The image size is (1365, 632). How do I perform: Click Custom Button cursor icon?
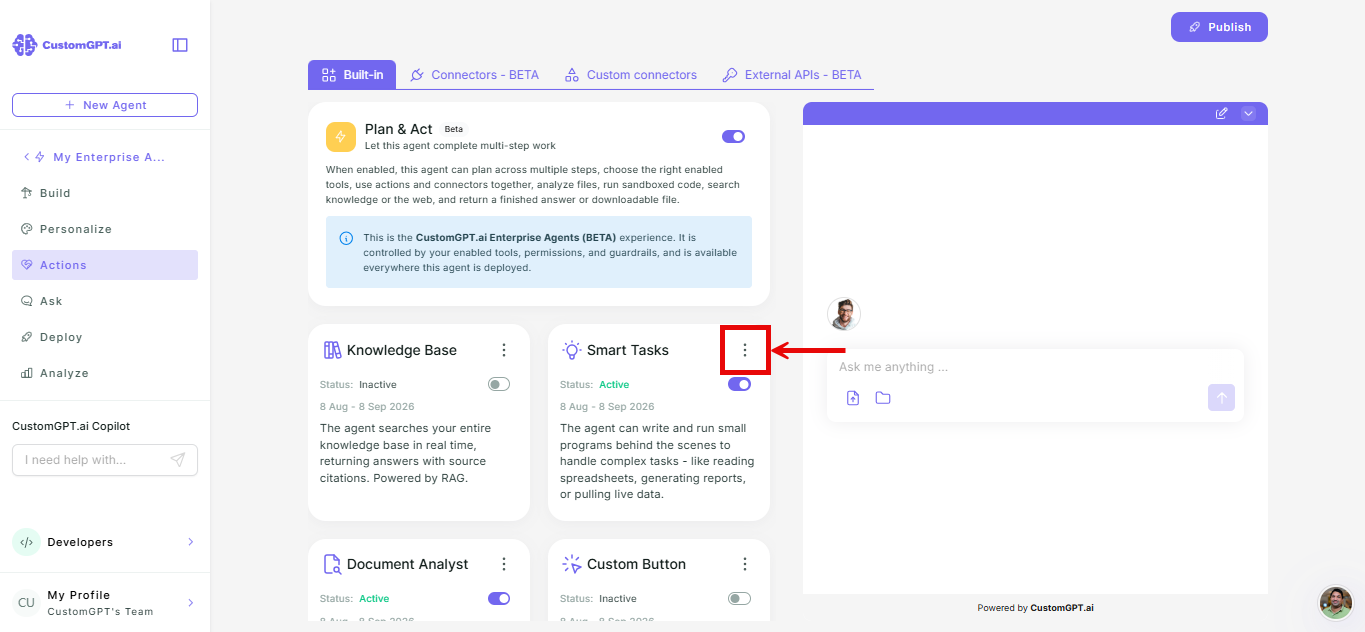pos(572,564)
